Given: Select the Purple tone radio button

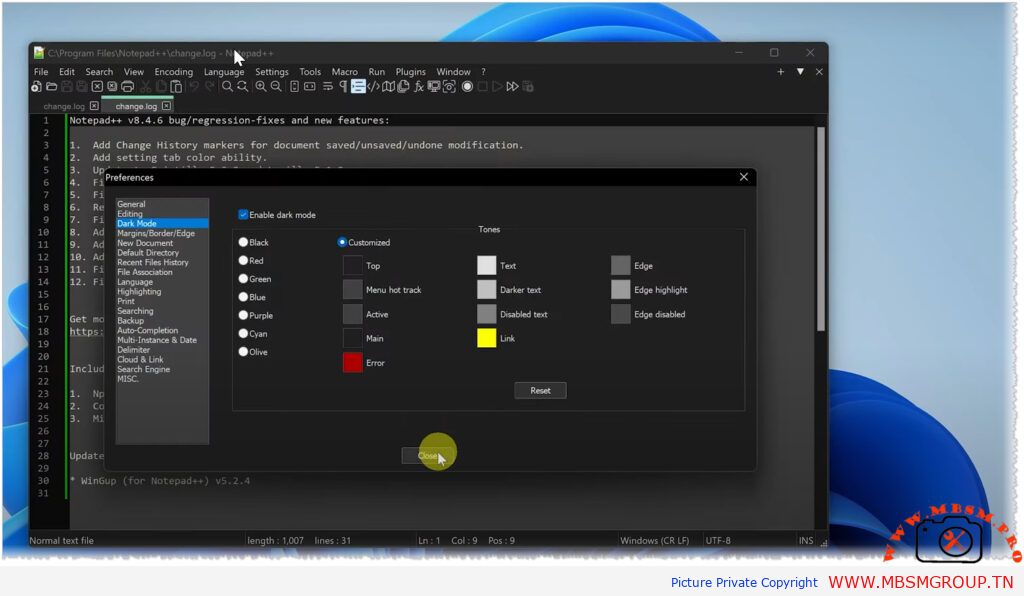Looking at the screenshot, I should pos(243,315).
